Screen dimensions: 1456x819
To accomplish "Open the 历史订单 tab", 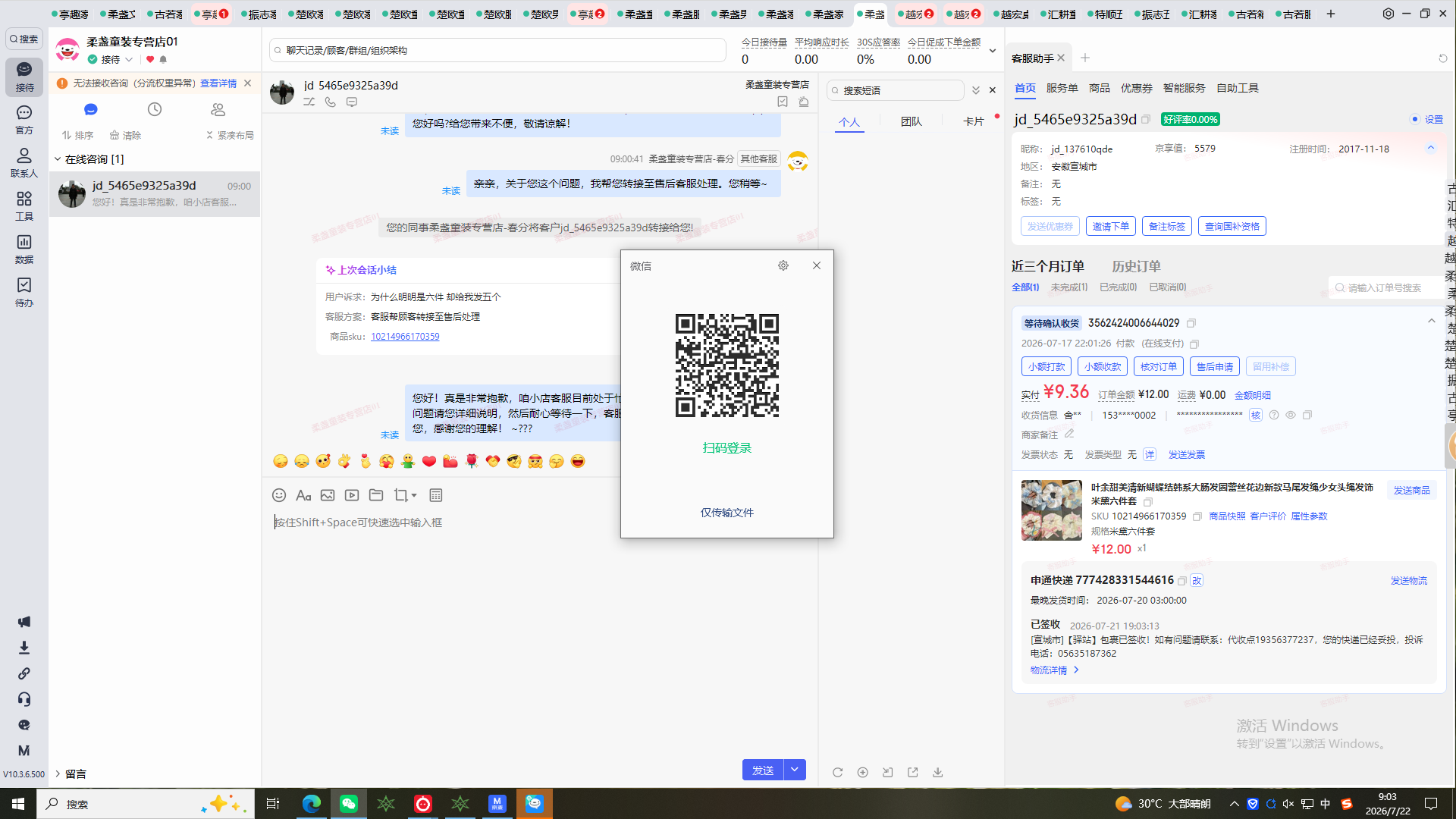I will [x=1136, y=266].
